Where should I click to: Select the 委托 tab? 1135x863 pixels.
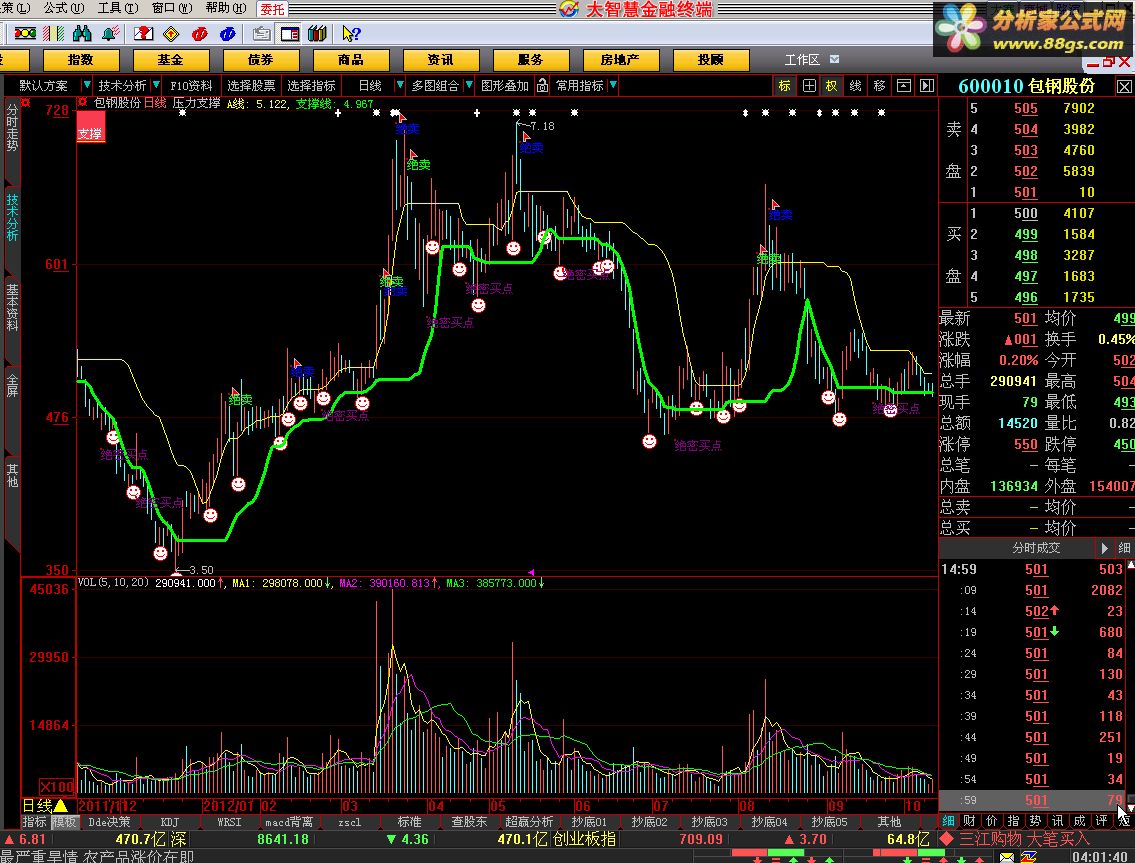(x=273, y=9)
